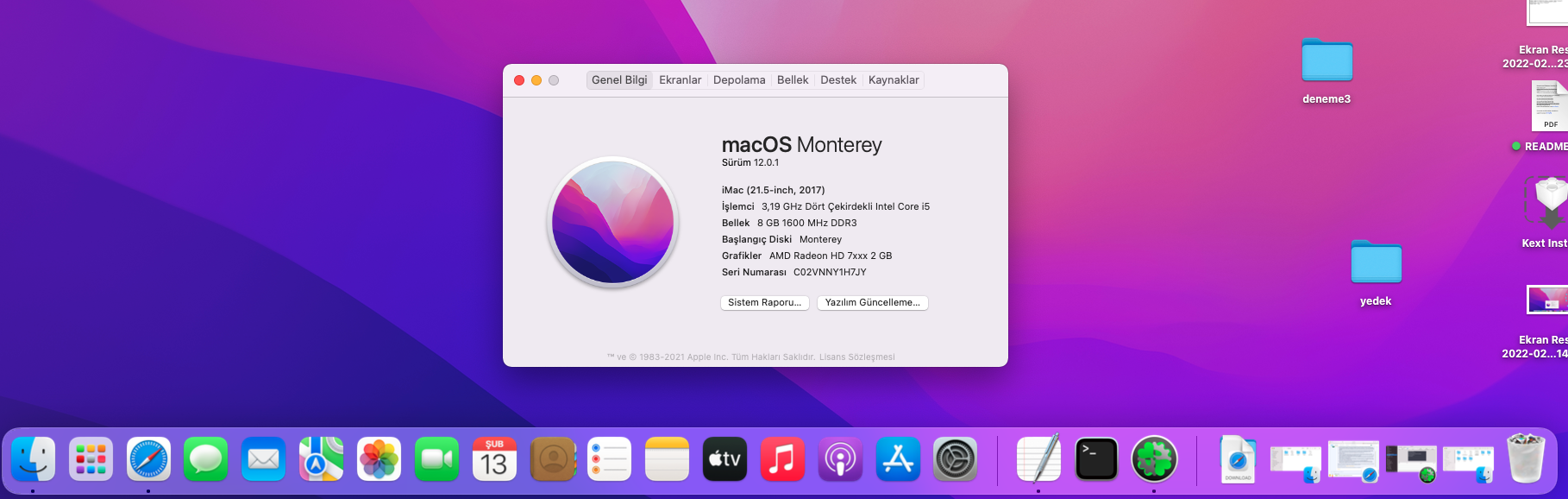This screenshot has height=499, width=1568.
Task: Launch the Music app from the Dock
Action: [x=783, y=458]
